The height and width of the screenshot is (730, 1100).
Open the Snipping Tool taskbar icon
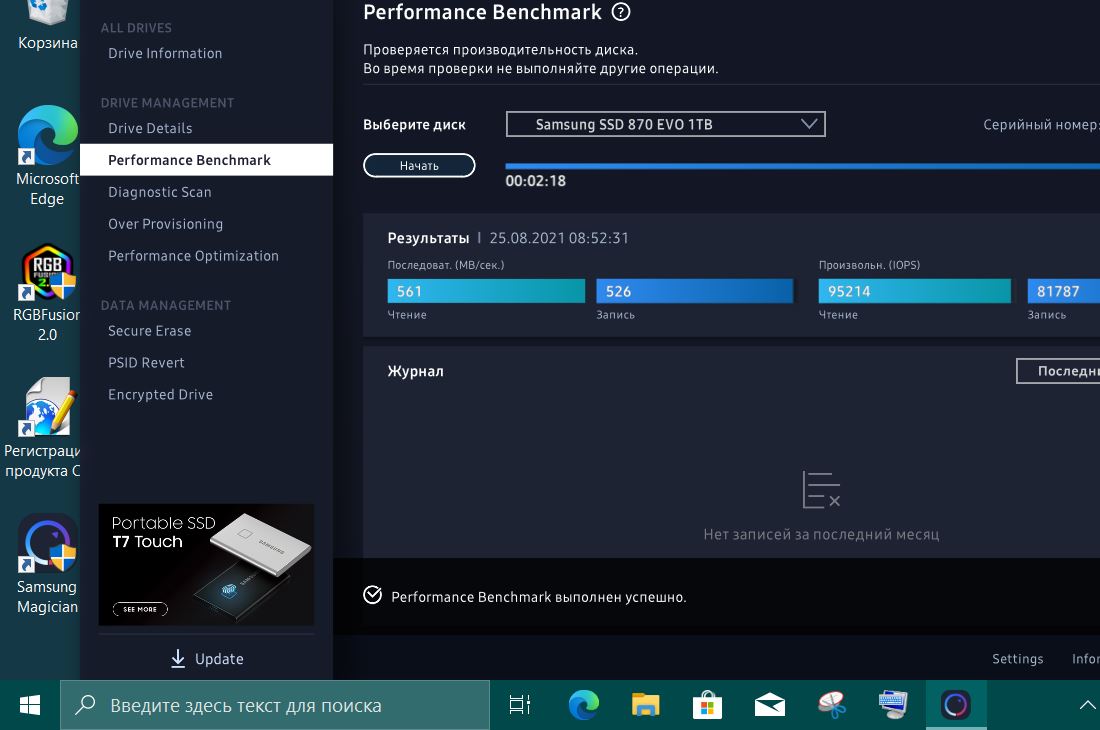point(832,705)
